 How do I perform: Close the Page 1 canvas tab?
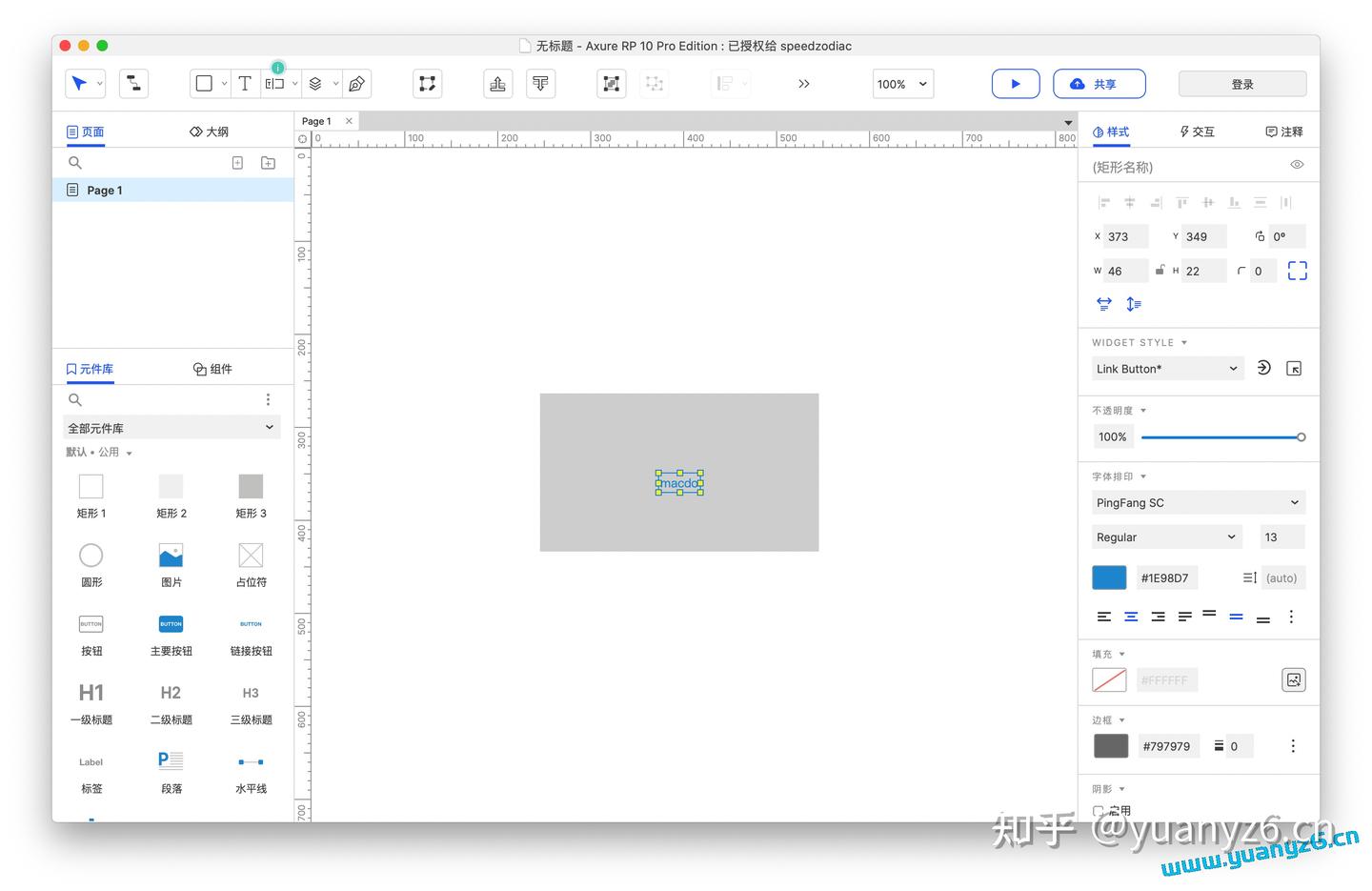[x=349, y=121]
